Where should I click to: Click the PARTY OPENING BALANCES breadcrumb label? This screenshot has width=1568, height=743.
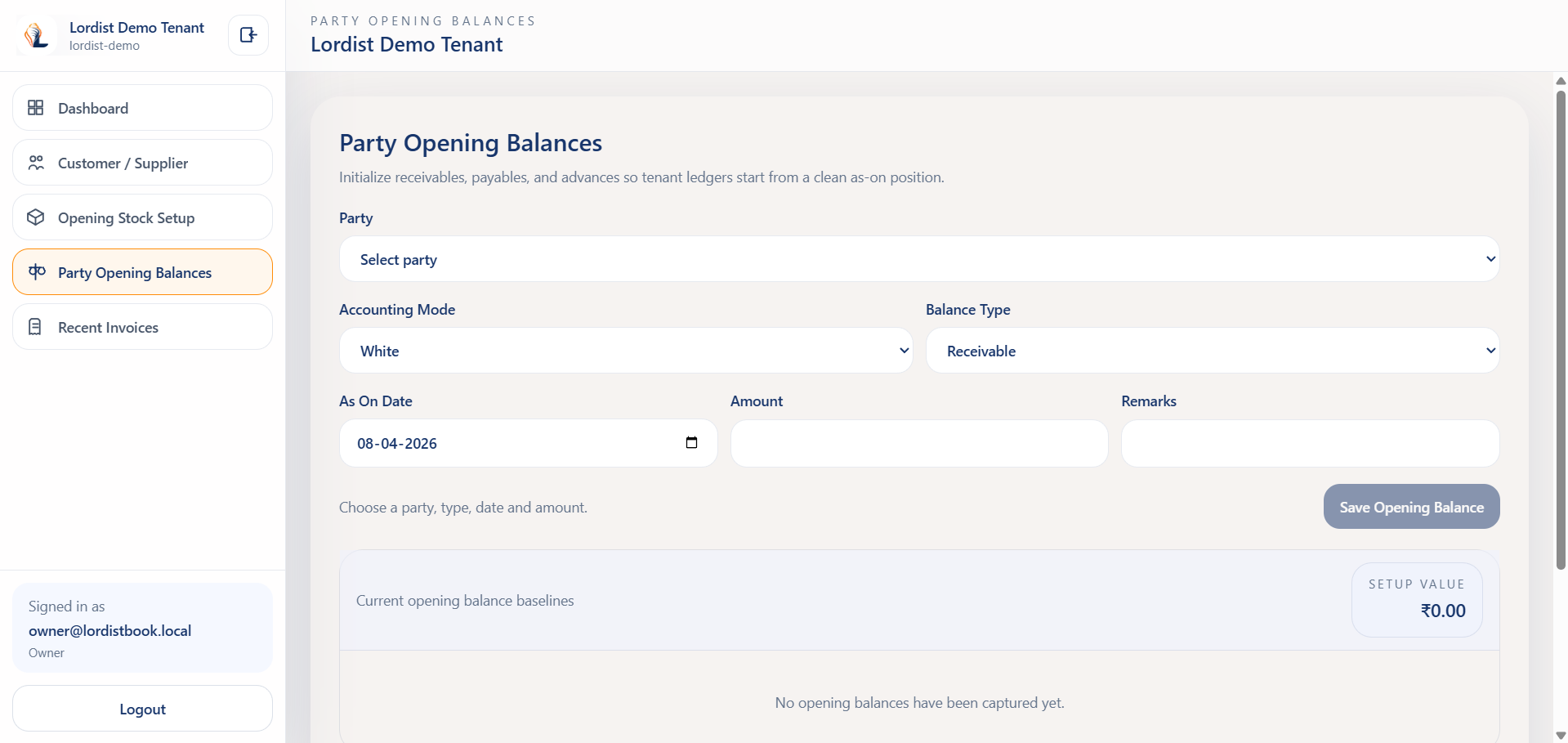[422, 21]
